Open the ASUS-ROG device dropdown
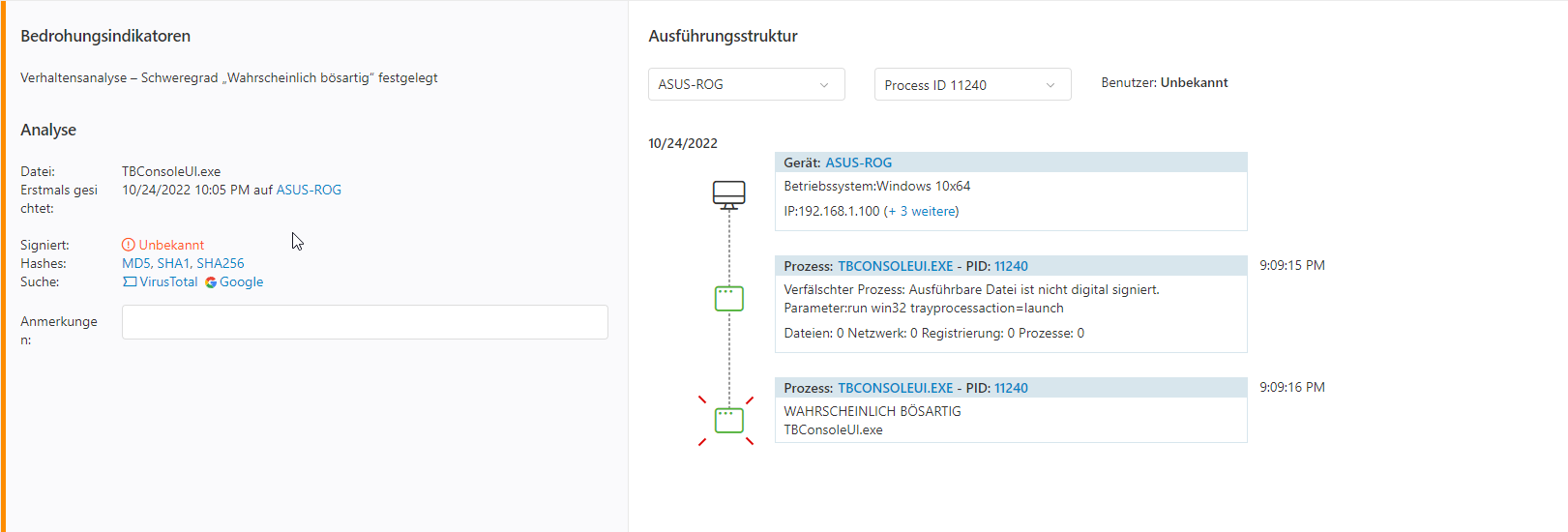 747,84
